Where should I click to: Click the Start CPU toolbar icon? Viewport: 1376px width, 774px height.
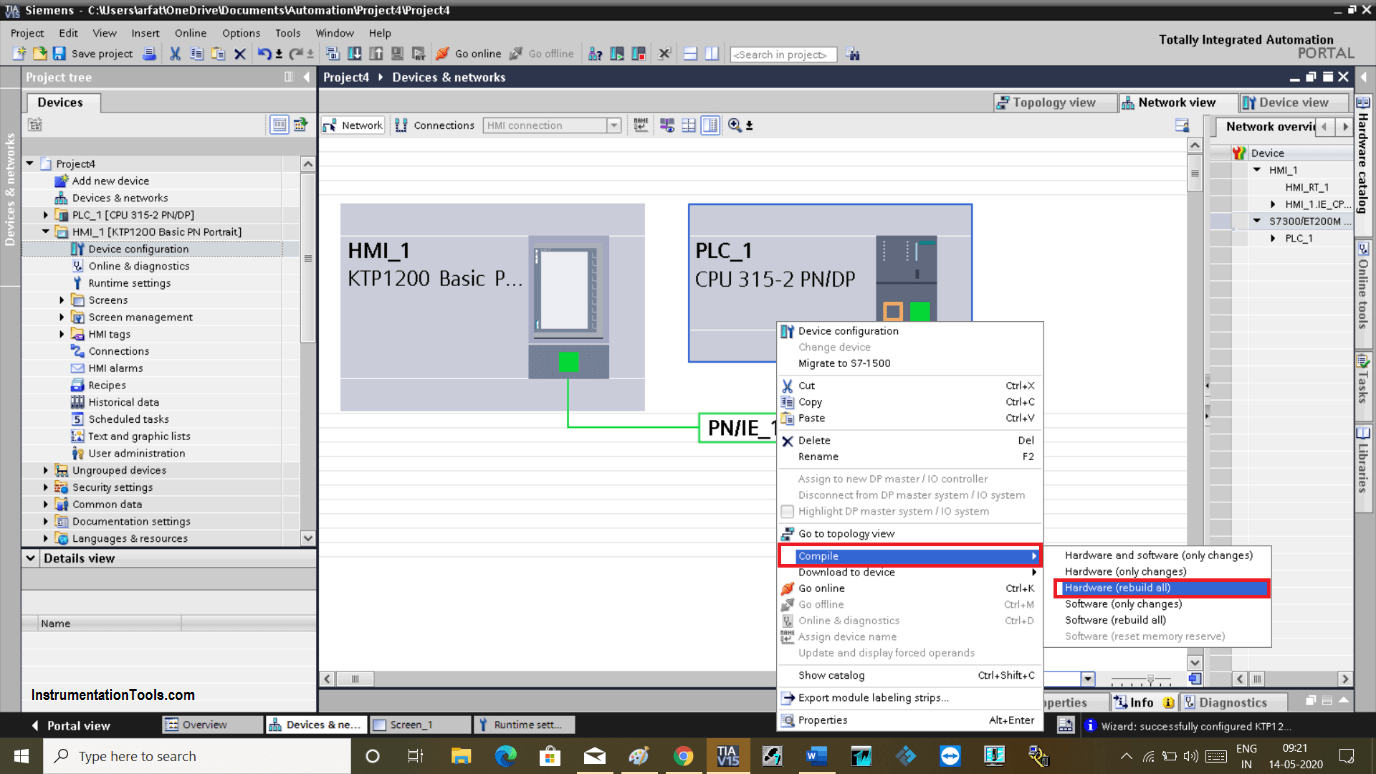617,54
